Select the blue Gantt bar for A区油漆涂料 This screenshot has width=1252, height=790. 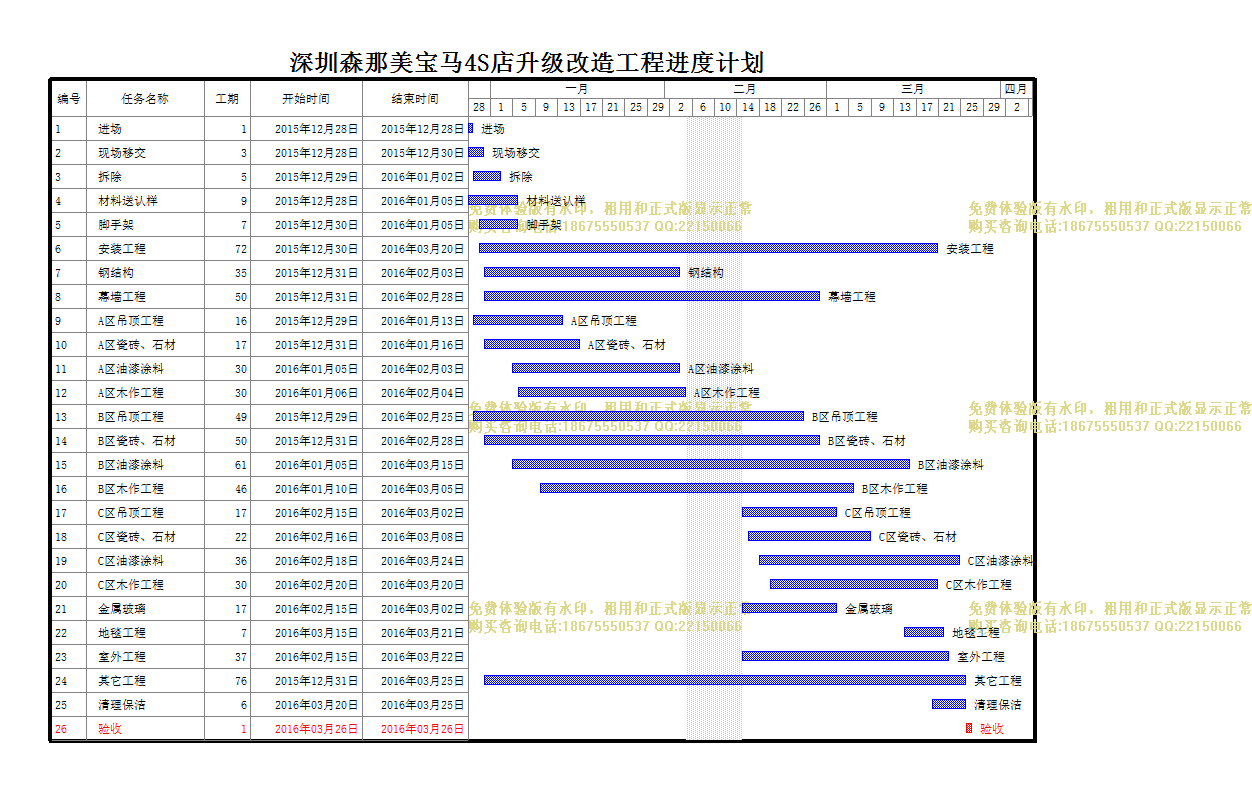(596, 368)
